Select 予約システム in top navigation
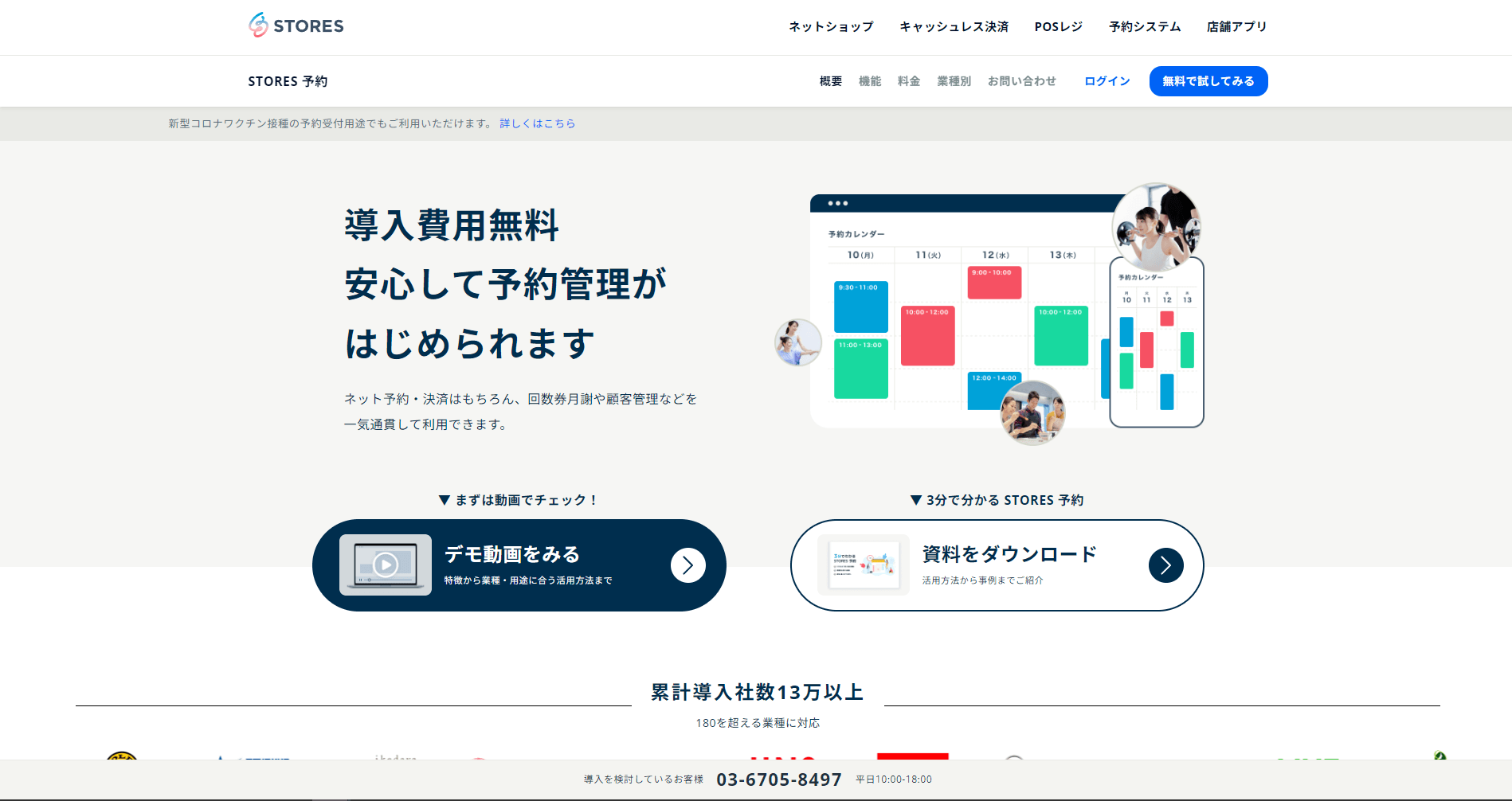This screenshot has height=801, width=1512. (x=1145, y=26)
